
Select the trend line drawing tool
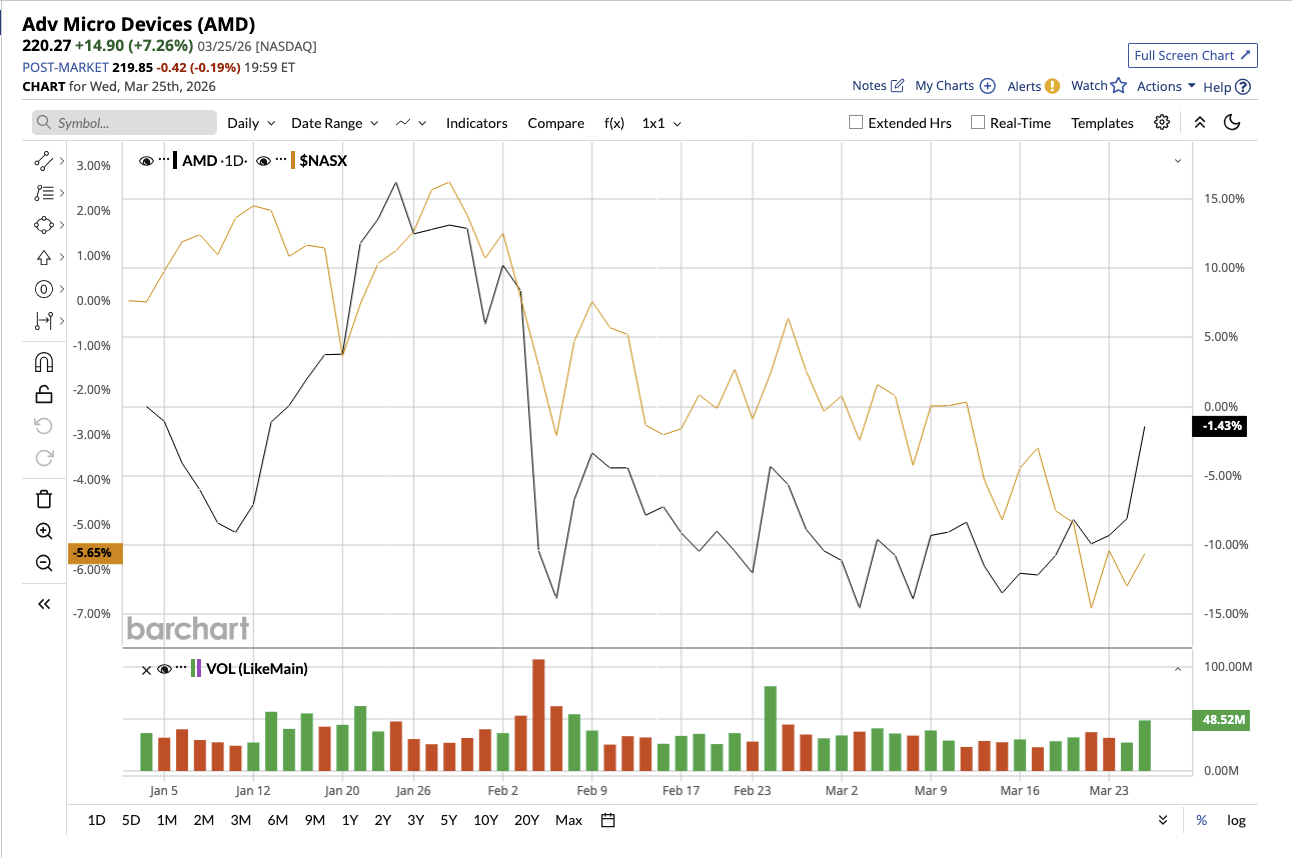43,160
